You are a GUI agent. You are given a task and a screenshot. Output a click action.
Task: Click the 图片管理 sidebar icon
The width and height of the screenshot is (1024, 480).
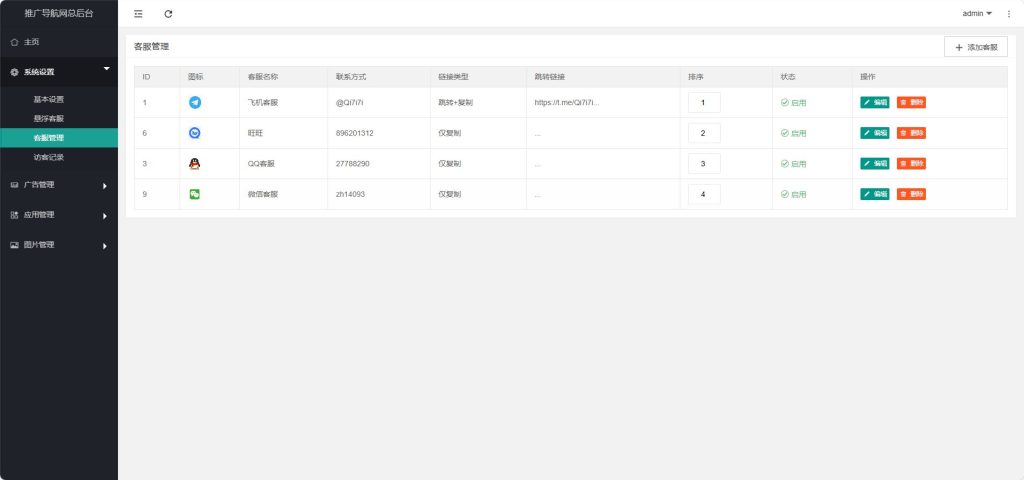click(x=14, y=245)
